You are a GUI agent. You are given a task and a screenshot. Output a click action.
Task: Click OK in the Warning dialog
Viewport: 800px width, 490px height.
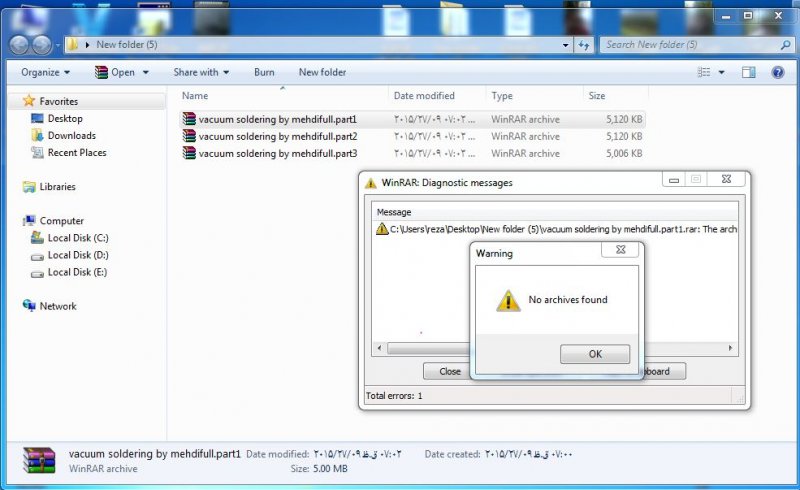coord(595,354)
